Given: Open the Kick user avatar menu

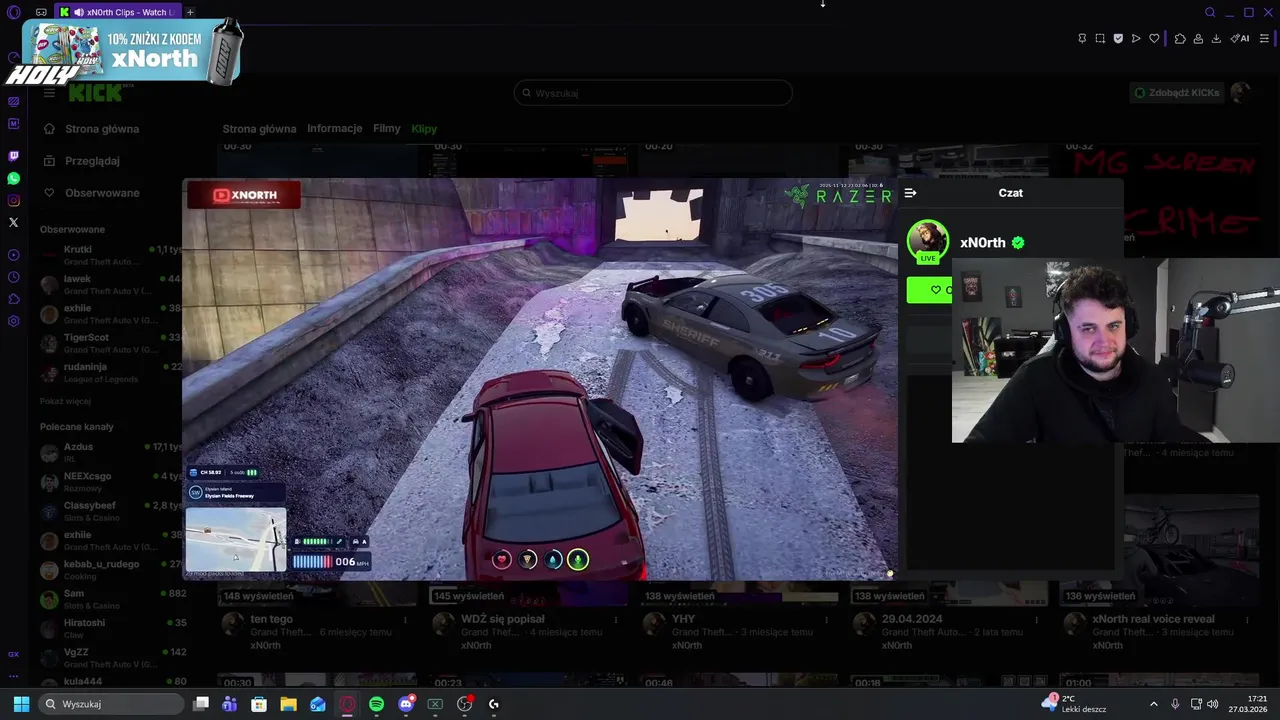Looking at the screenshot, I should point(1240,92).
